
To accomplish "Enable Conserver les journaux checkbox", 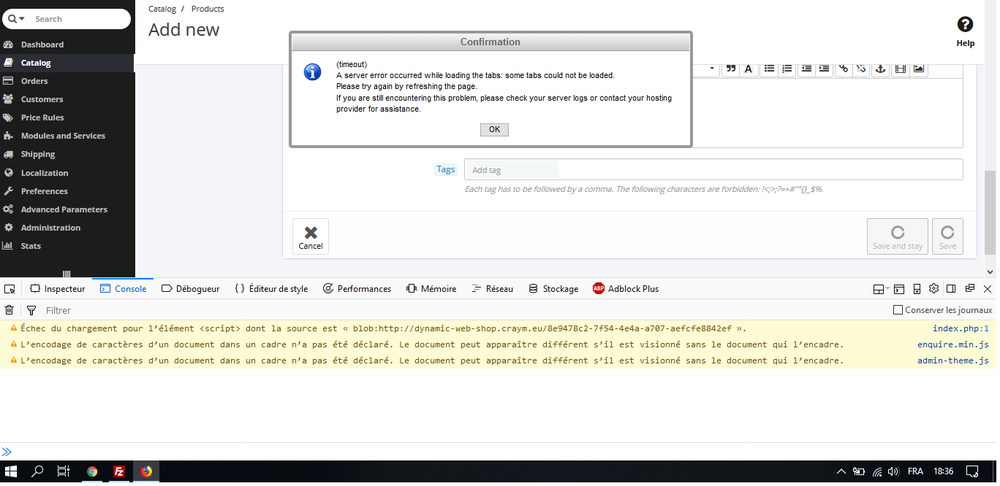I will 898,310.
